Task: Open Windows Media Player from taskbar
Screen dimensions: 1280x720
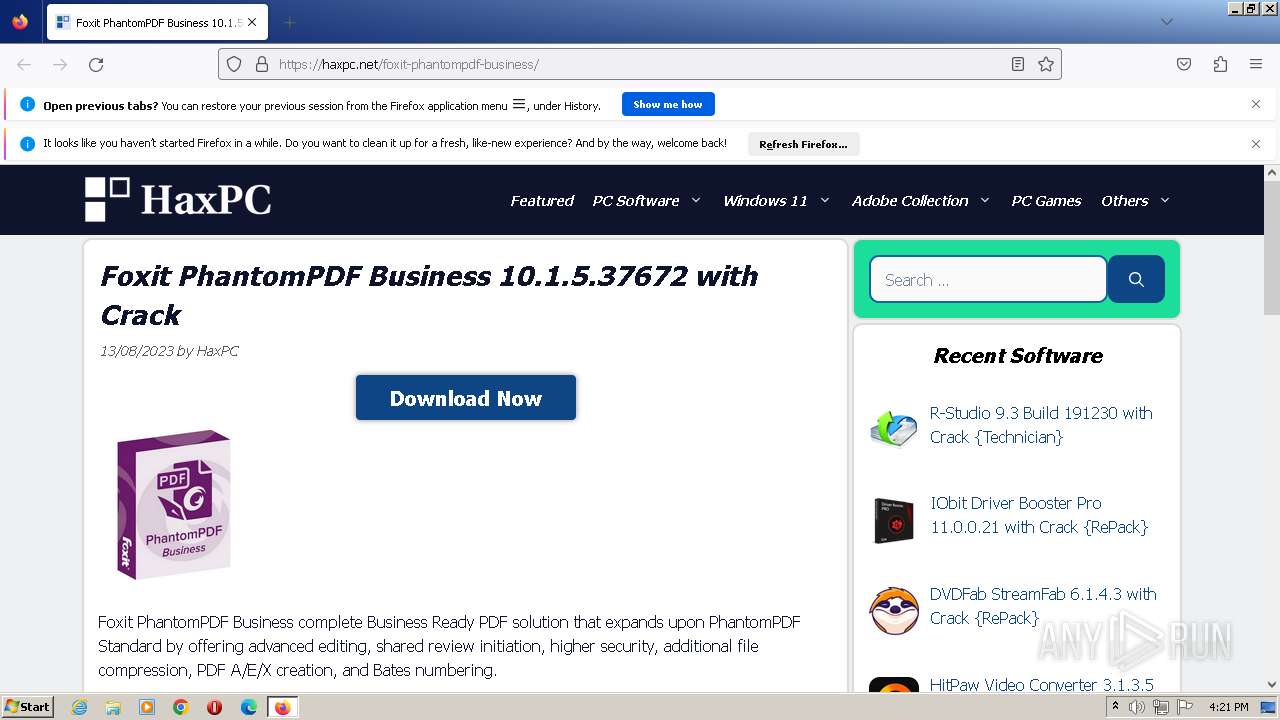Action: pyautogui.click(x=147, y=707)
